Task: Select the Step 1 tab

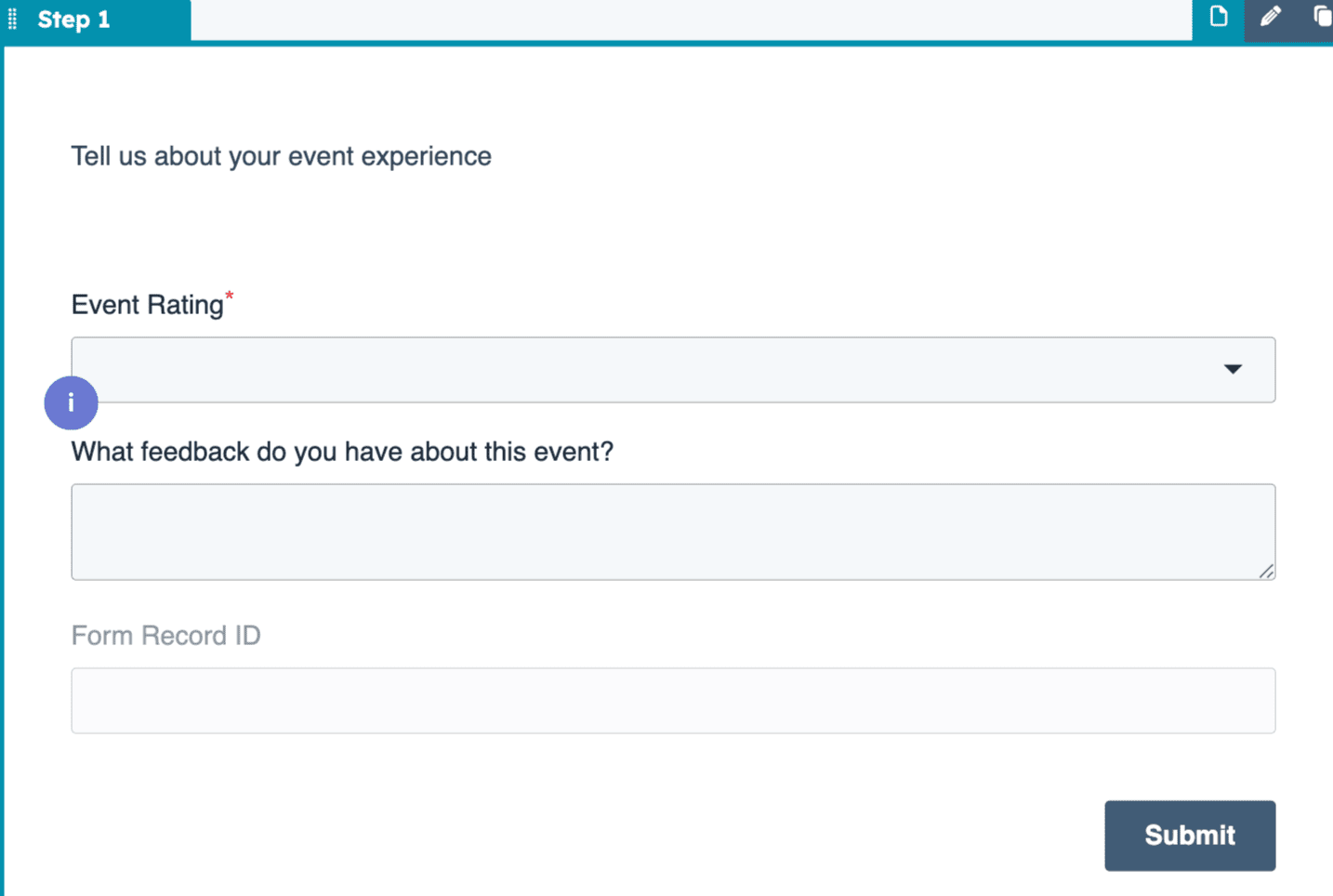Action: (x=74, y=20)
